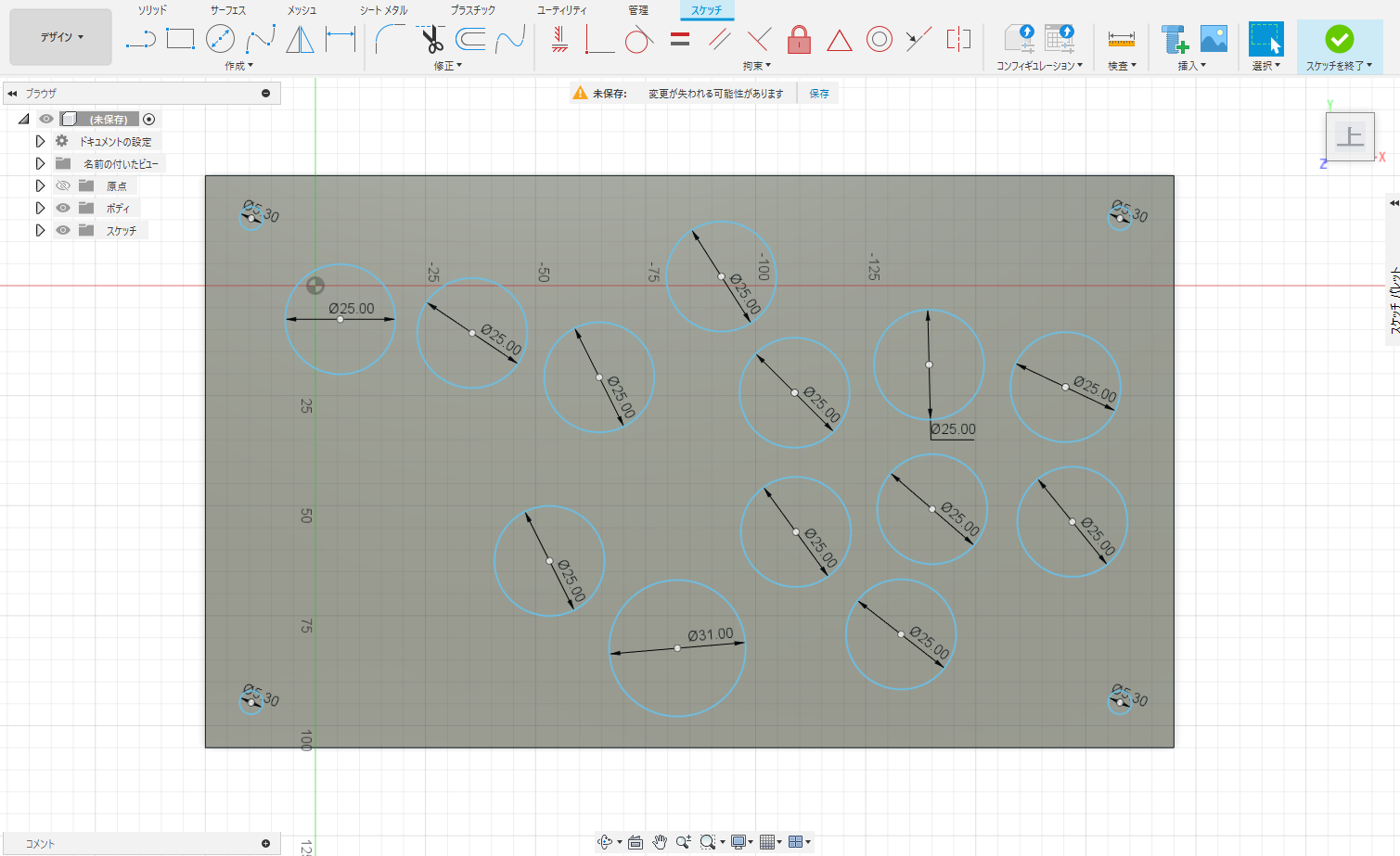Select the Circle sketch tool

tap(220, 39)
